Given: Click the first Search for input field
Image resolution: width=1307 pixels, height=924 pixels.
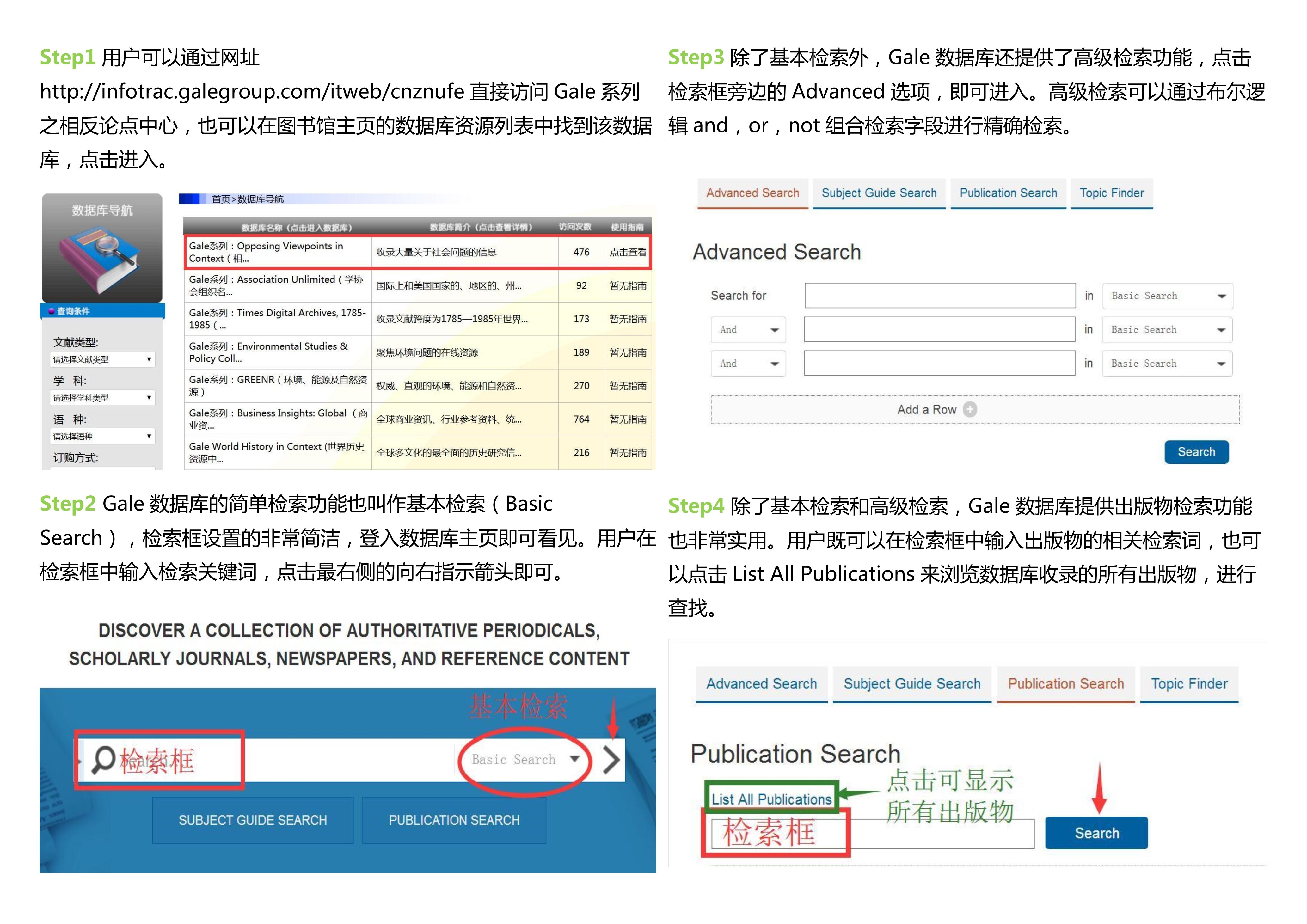Looking at the screenshot, I should pos(940,296).
